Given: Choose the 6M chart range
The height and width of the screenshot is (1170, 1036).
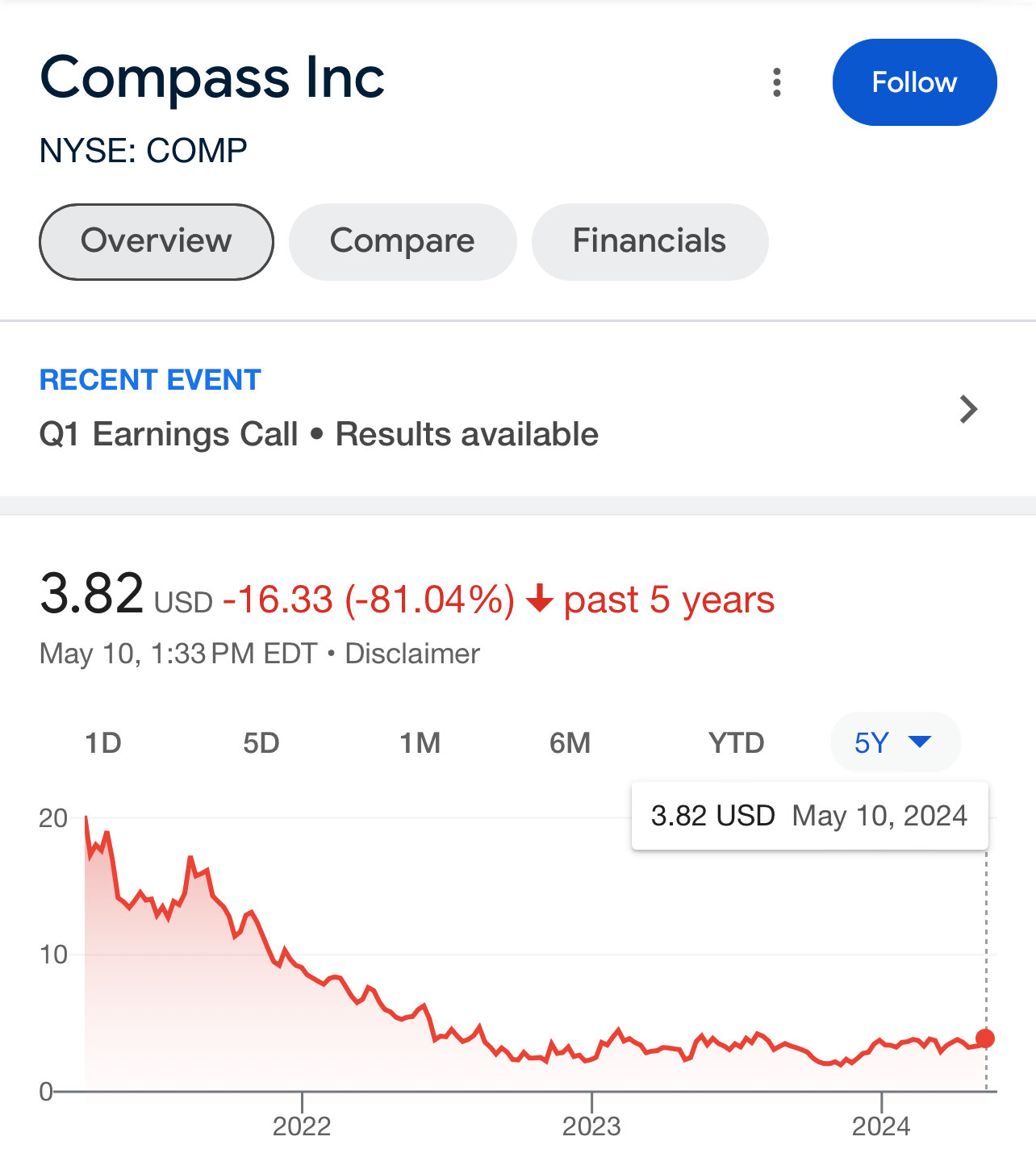Looking at the screenshot, I should click(570, 742).
